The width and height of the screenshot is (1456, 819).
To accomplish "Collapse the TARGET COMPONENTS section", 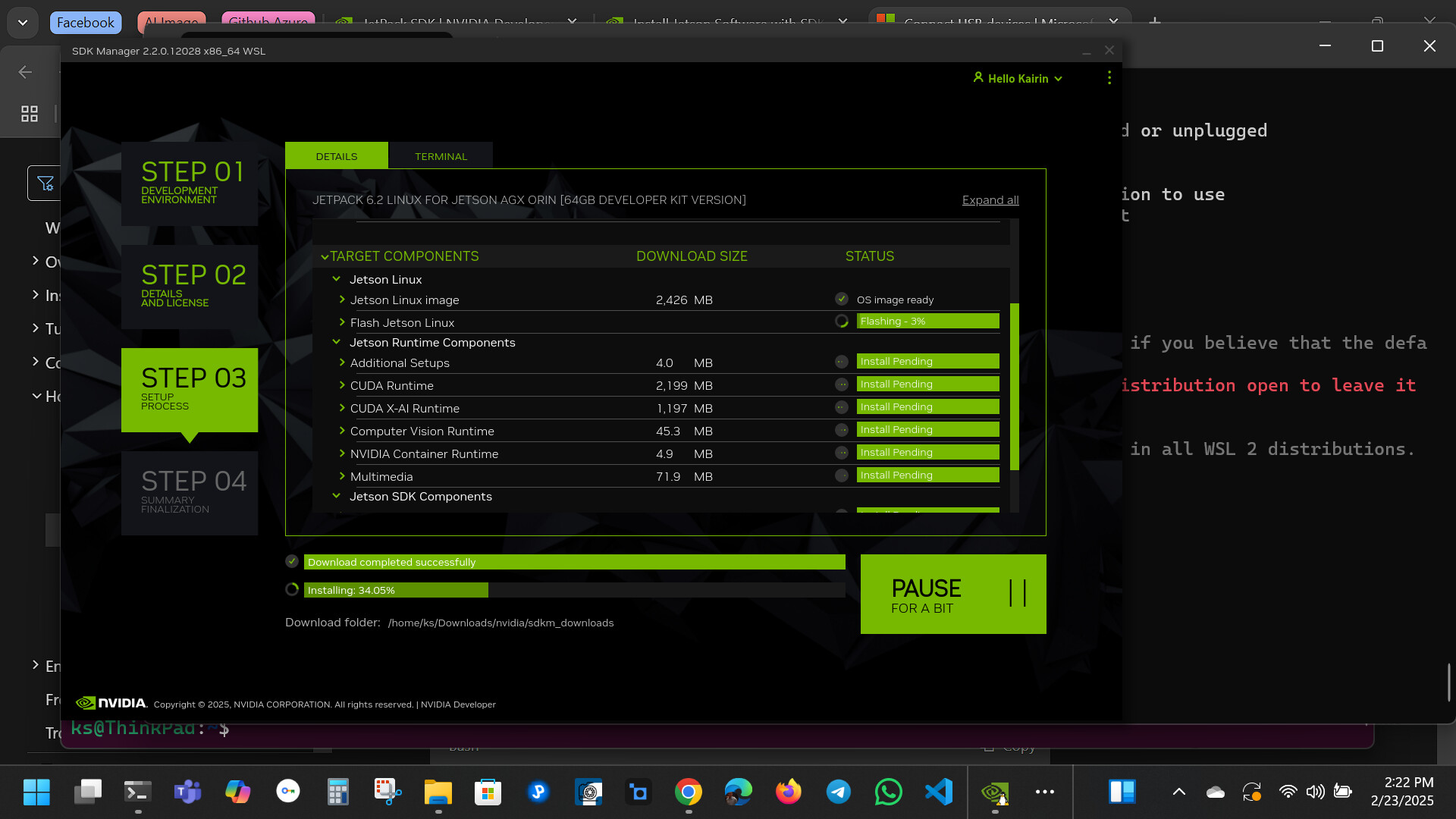I will click(x=325, y=257).
